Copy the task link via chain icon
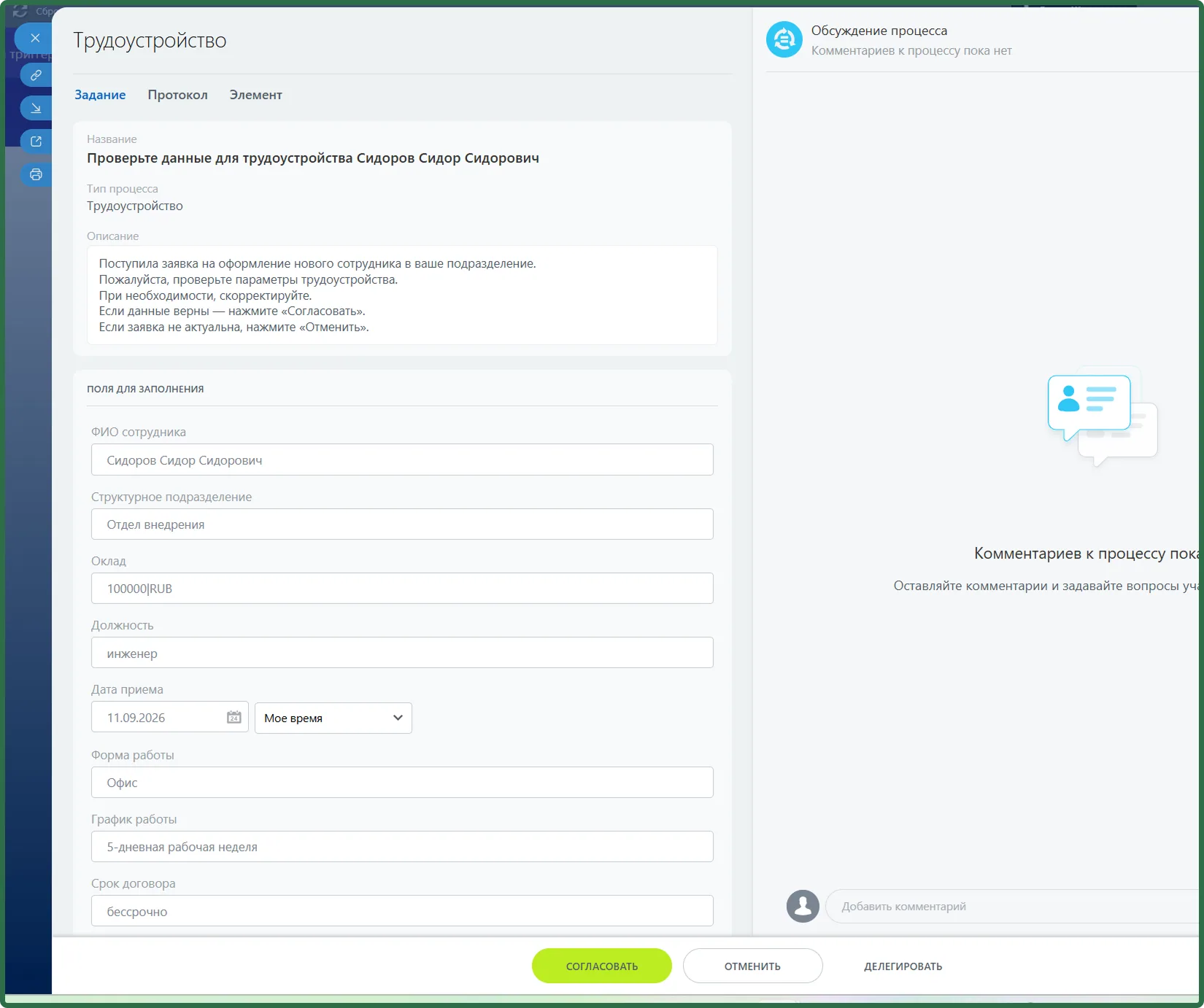The image size is (1204, 1008). [36, 75]
